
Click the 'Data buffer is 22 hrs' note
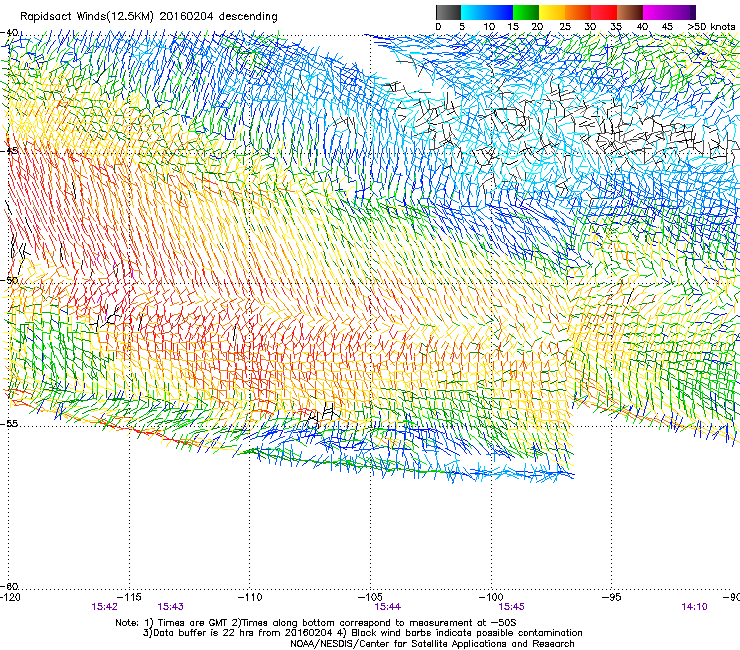[x=362, y=633]
